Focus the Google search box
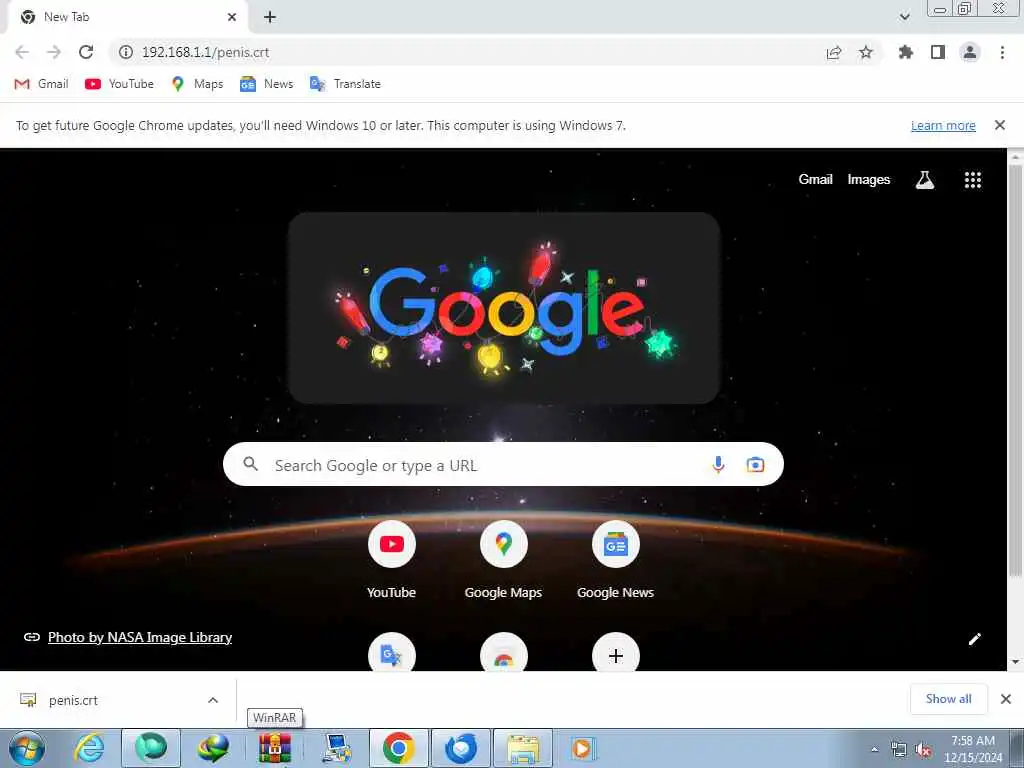This screenshot has width=1024, height=768. [503, 464]
